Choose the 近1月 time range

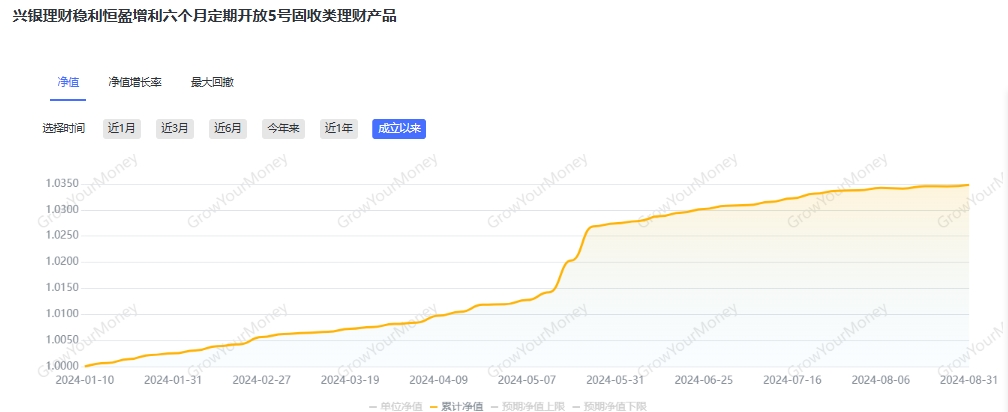tap(122, 128)
